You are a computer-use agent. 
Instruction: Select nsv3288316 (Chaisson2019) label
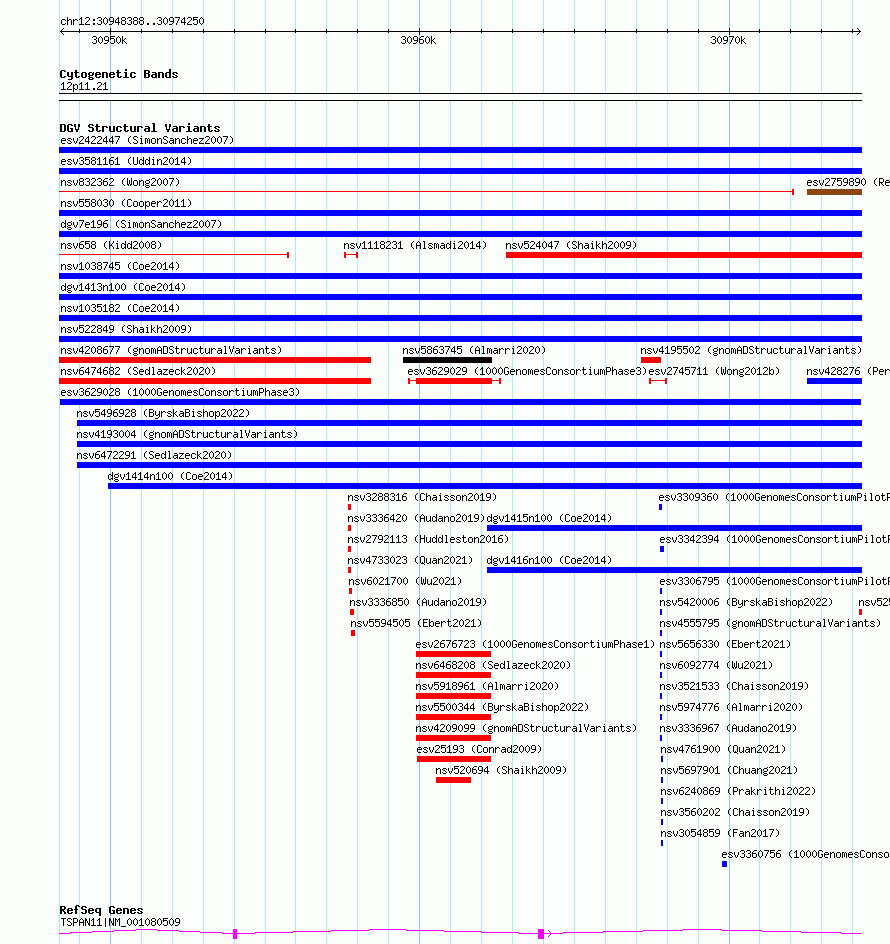(x=422, y=498)
